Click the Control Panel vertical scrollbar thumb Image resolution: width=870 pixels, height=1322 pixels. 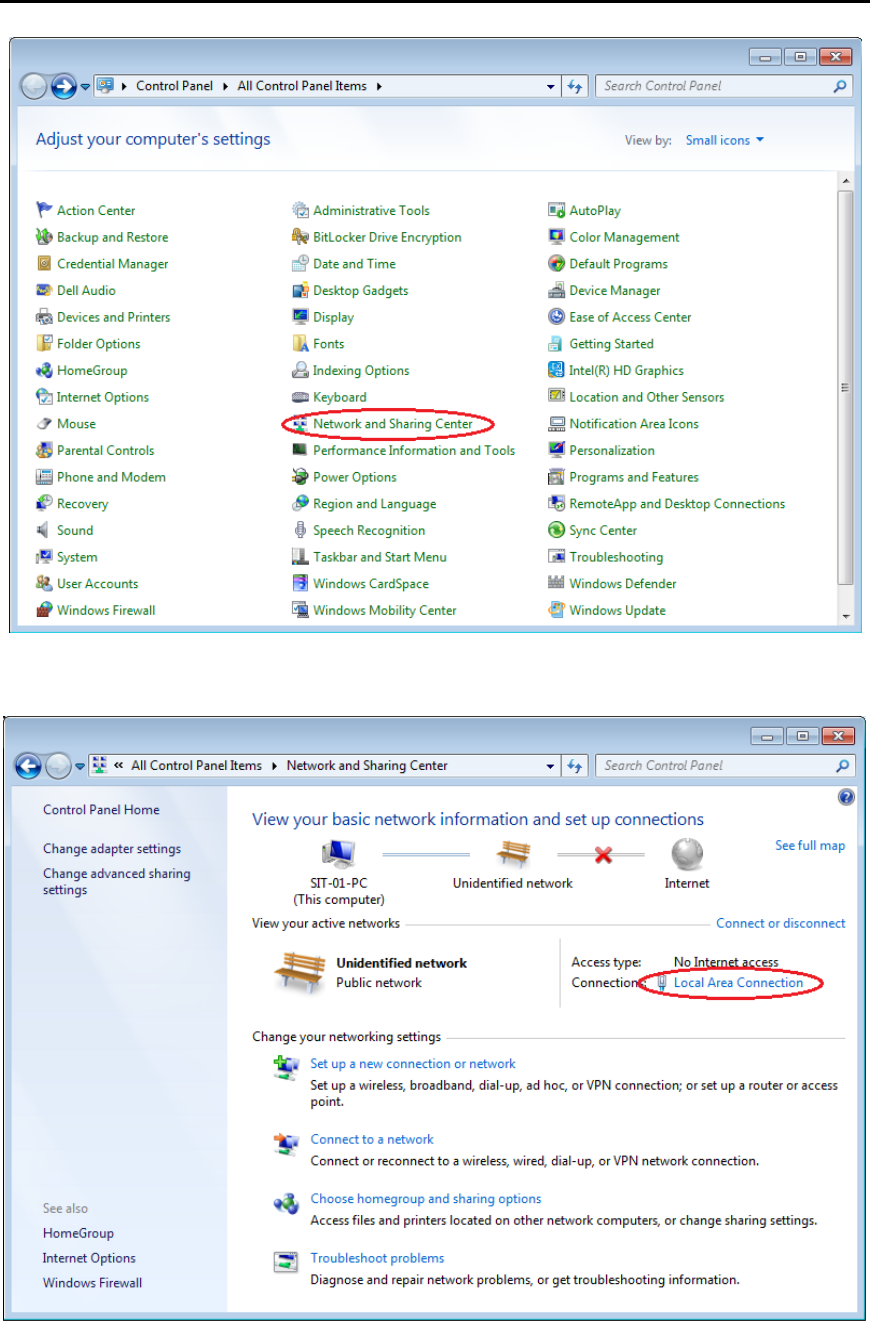click(845, 387)
